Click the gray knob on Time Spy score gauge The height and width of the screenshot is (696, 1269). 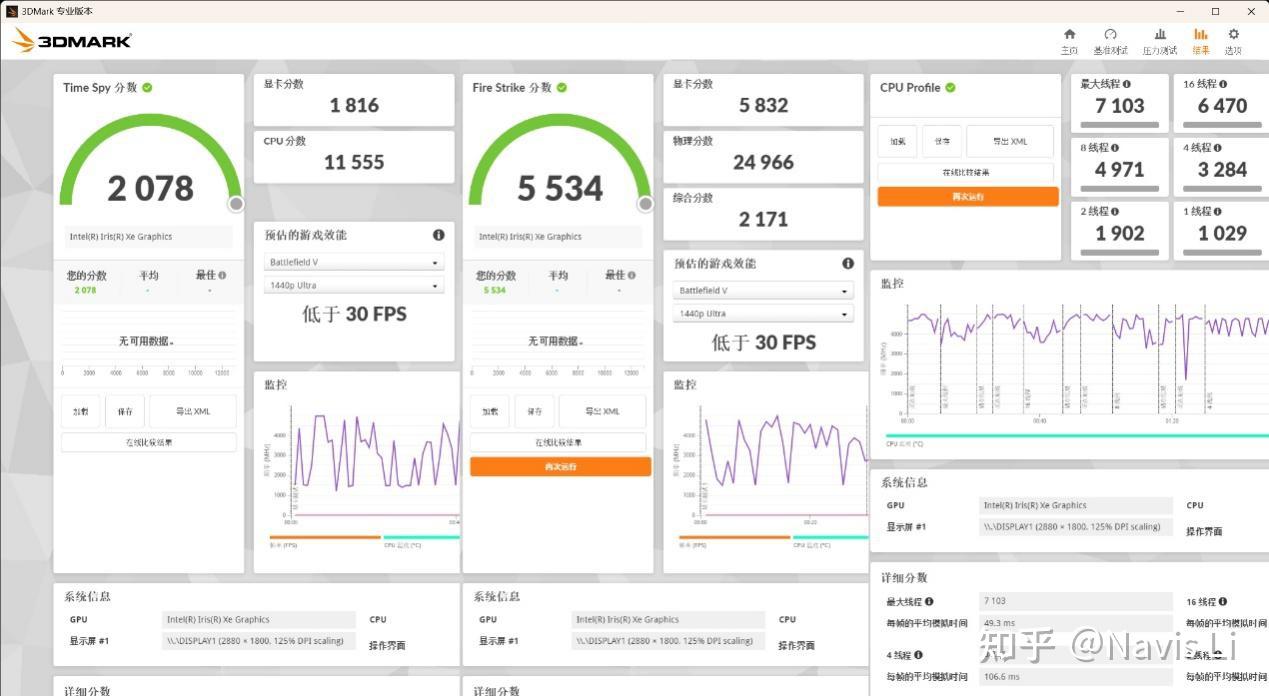pos(236,204)
